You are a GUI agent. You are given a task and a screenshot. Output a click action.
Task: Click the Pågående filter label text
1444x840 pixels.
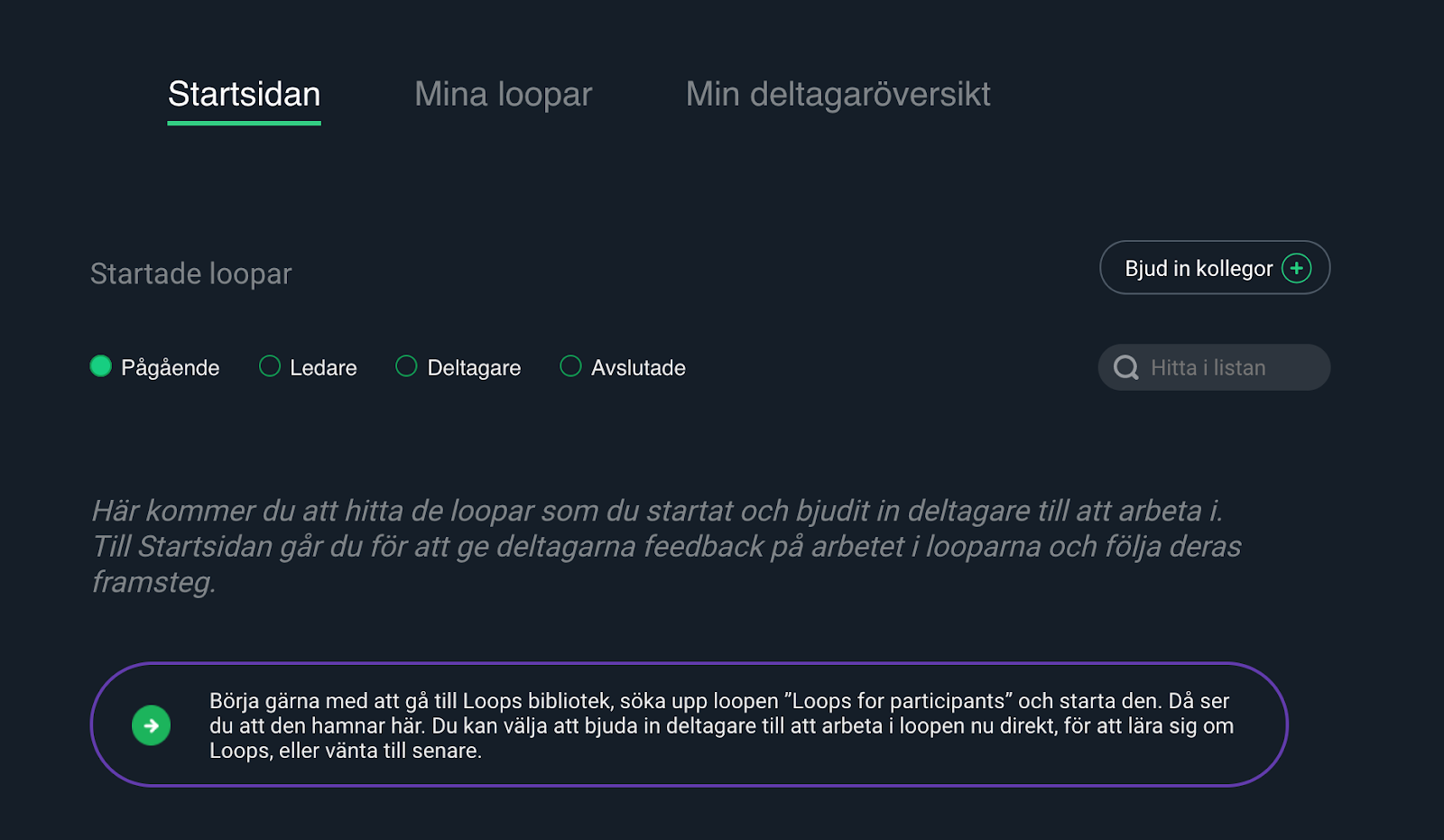click(x=171, y=368)
